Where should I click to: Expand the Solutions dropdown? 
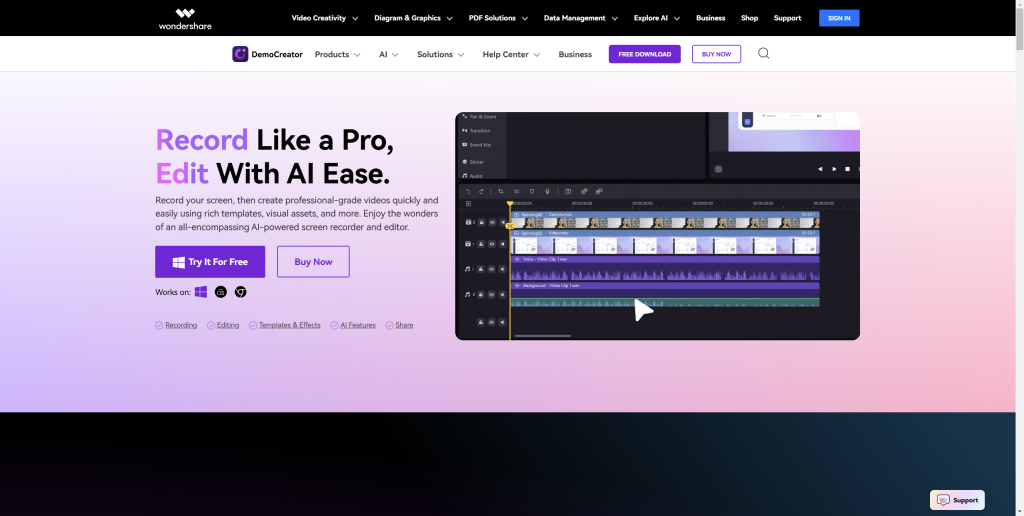[441, 54]
